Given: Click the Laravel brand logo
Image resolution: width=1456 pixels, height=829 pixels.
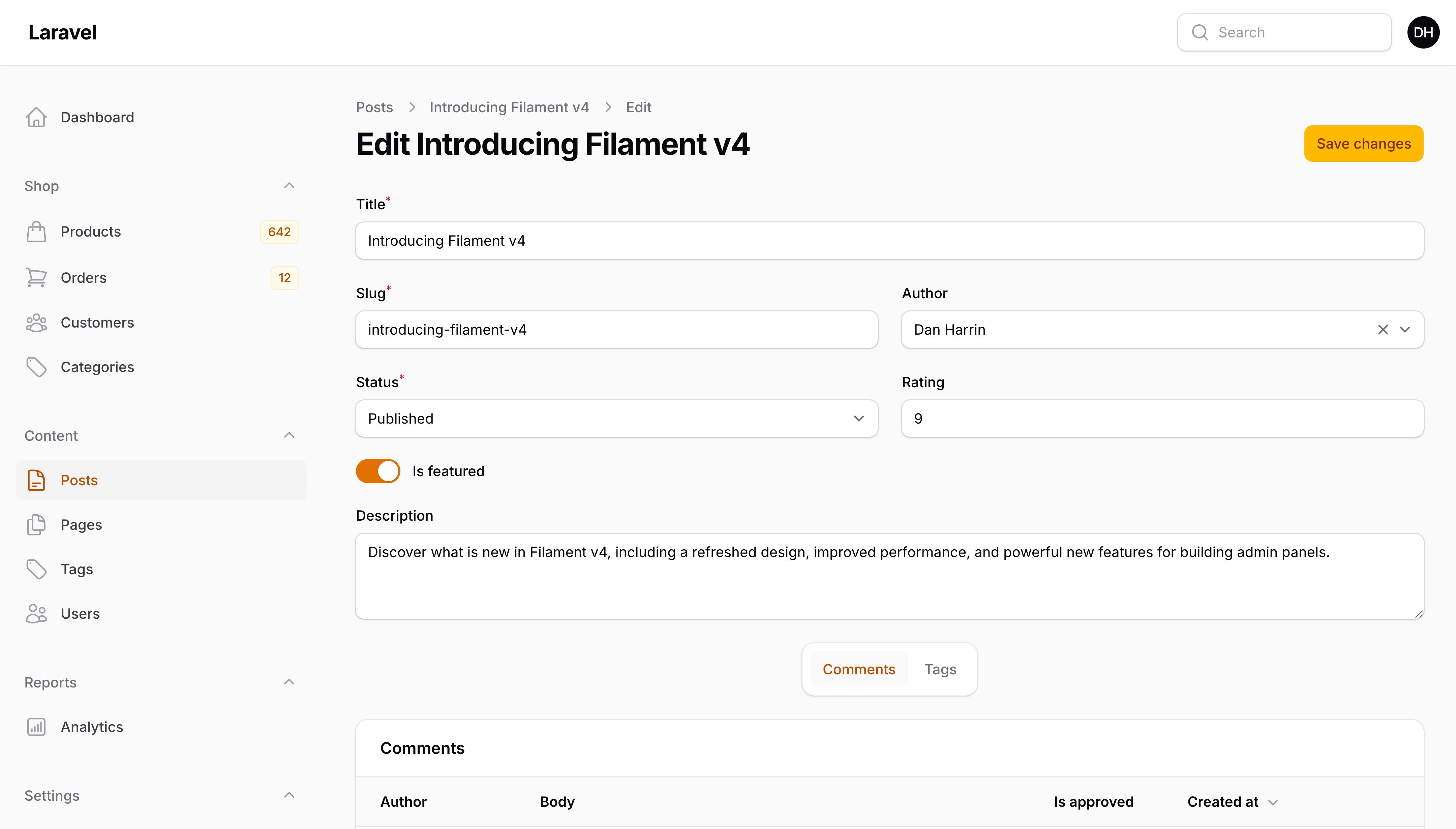Looking at the screenshot, I should click(63, 32).
